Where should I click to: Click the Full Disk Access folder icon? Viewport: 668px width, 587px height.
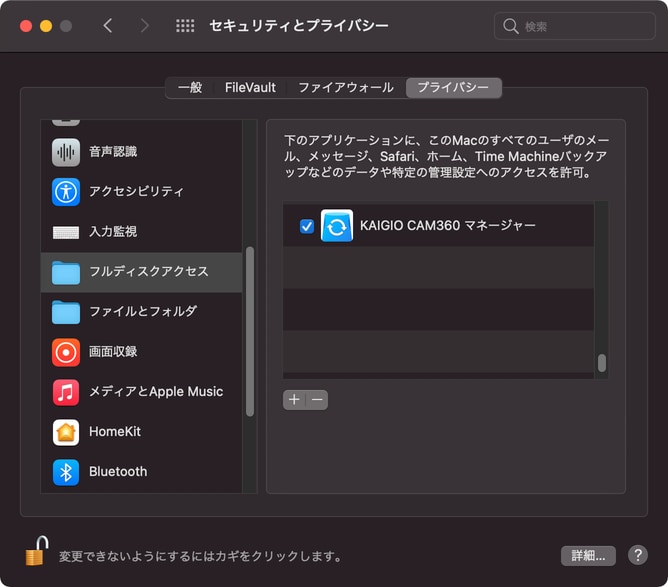pos(66,272)
